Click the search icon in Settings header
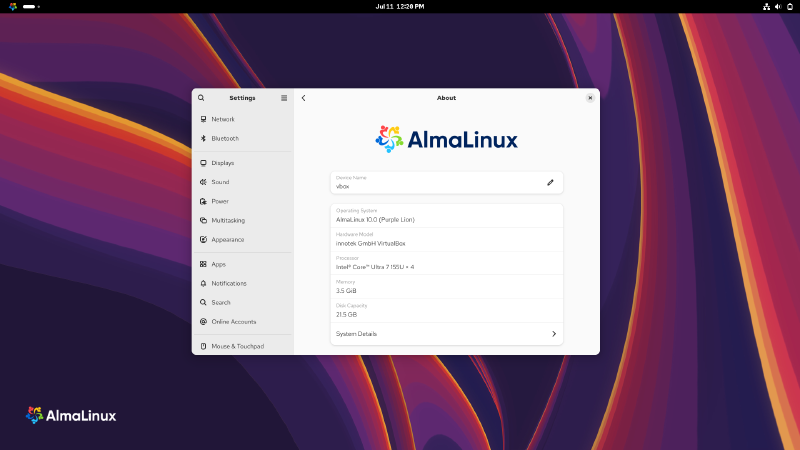800x450 pixels. tap(201, 98)
